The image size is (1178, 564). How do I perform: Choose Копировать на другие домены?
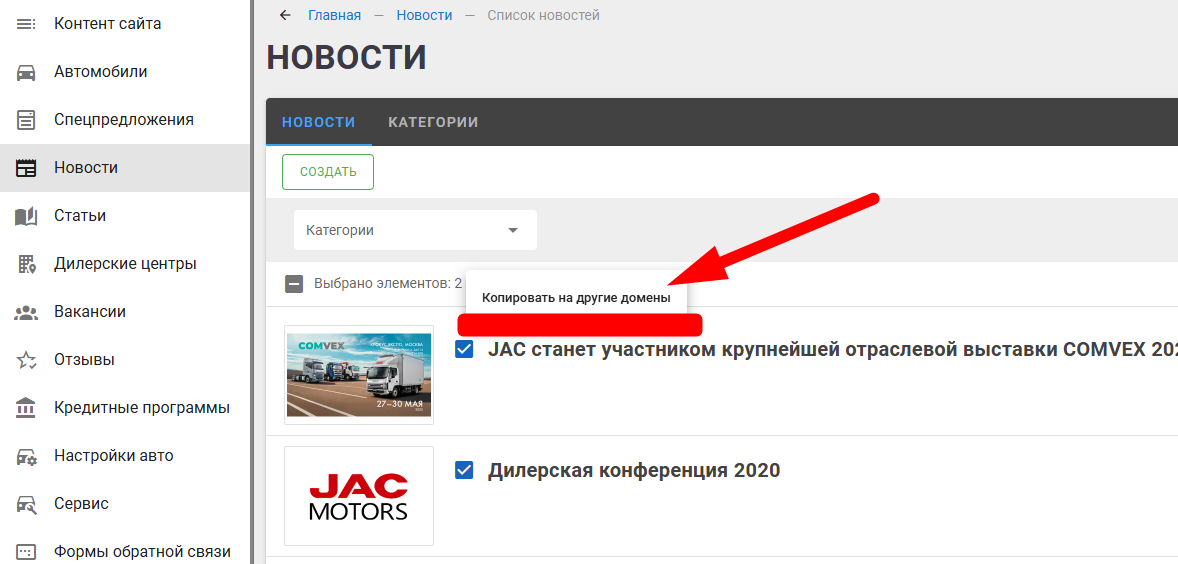(x=576, y=298)
